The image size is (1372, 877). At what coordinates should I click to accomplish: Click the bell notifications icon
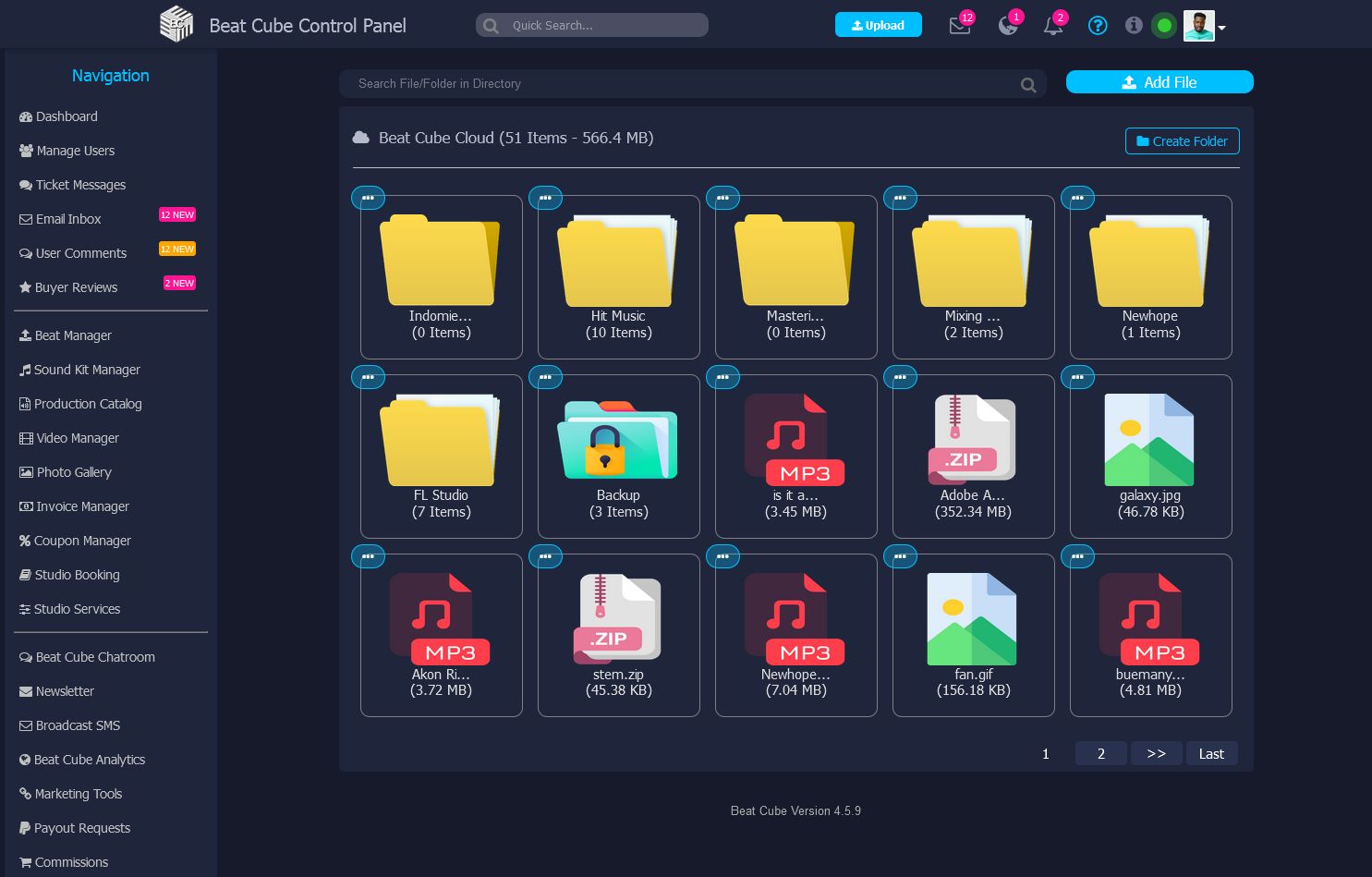point(1052,26)
